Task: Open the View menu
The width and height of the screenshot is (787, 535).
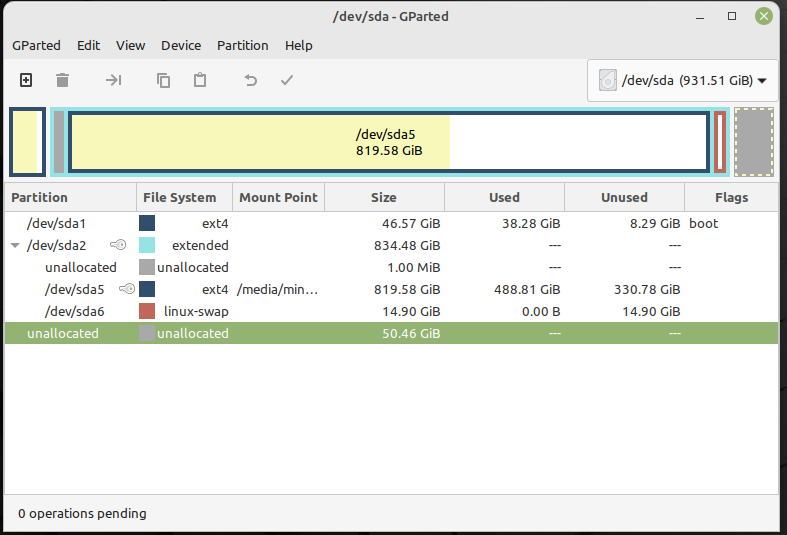Action: [x=130, y=46]
